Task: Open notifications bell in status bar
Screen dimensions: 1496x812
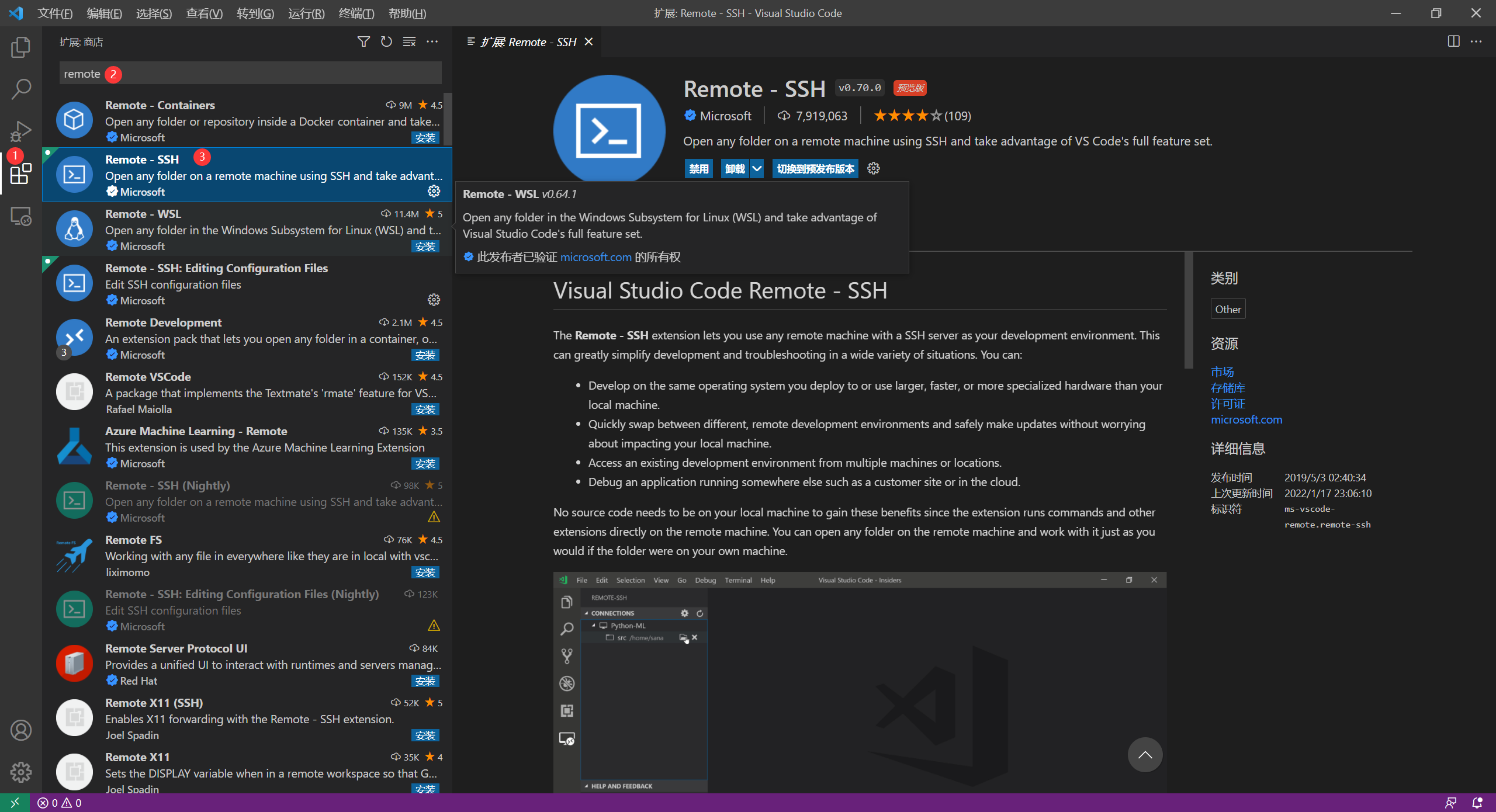Action: click(x=1477, y=803)
